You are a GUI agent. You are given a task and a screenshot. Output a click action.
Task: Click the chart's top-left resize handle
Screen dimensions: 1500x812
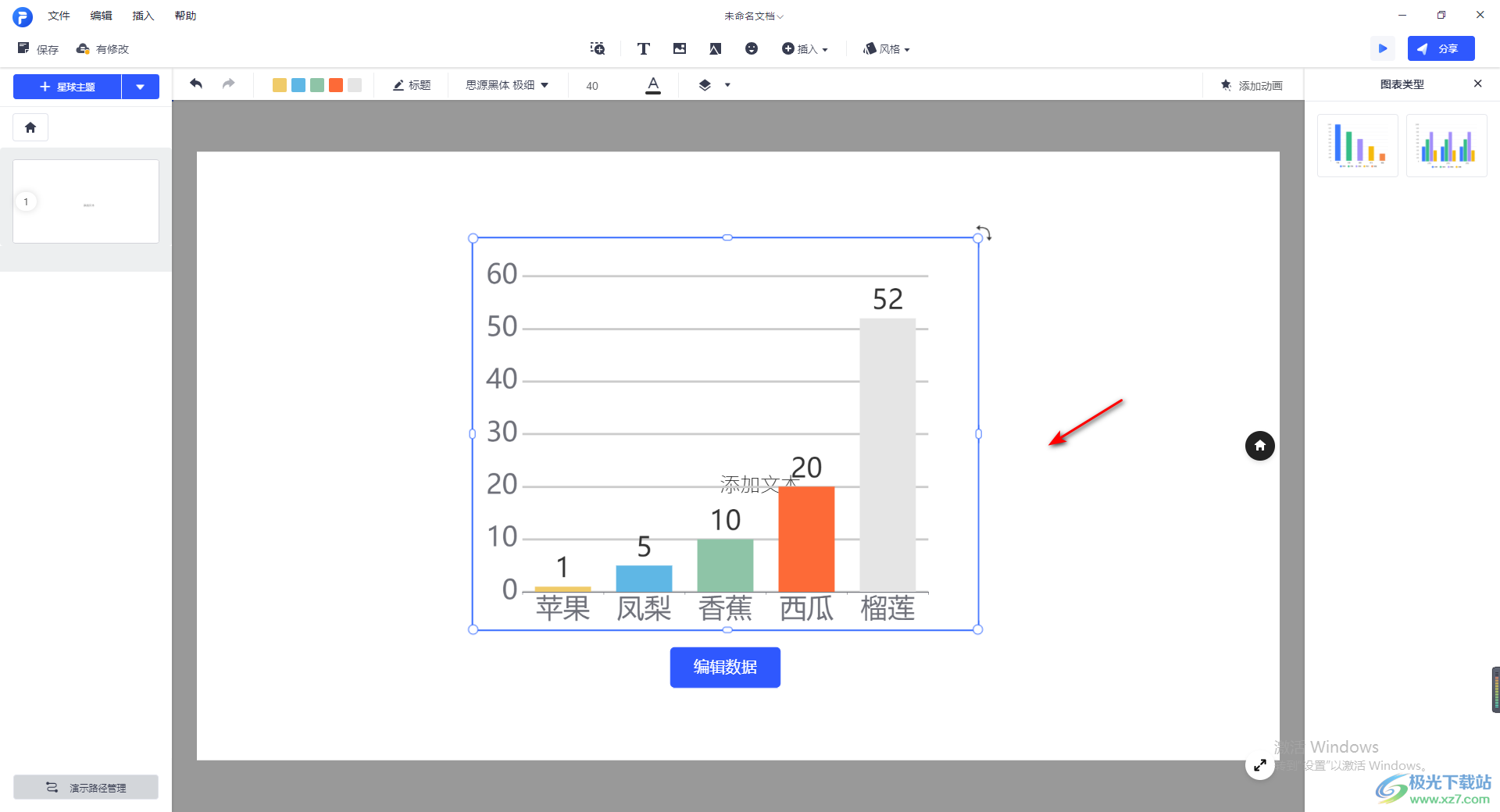coord(473,238)
